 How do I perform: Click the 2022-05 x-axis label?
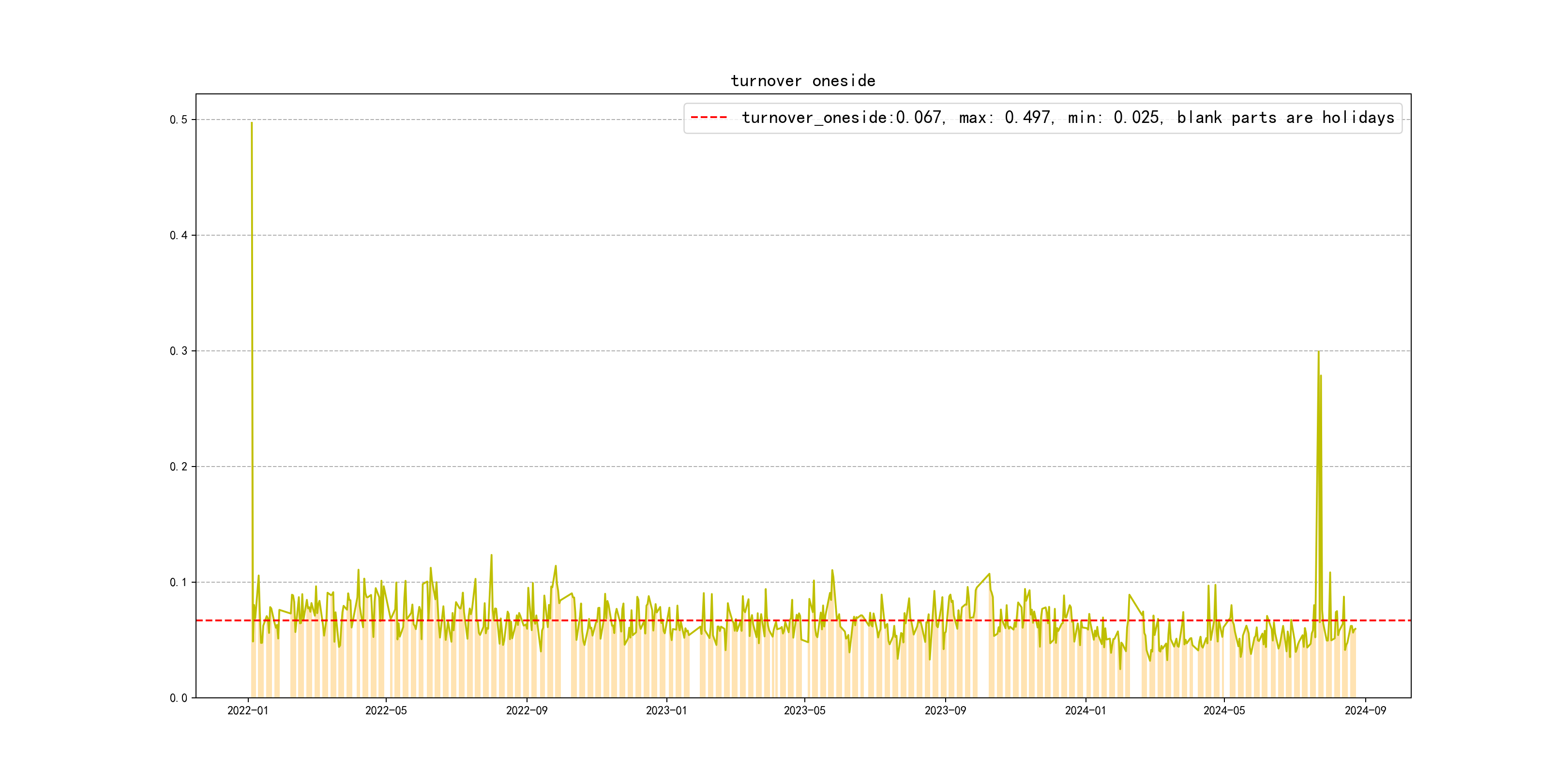click(386, 711)
